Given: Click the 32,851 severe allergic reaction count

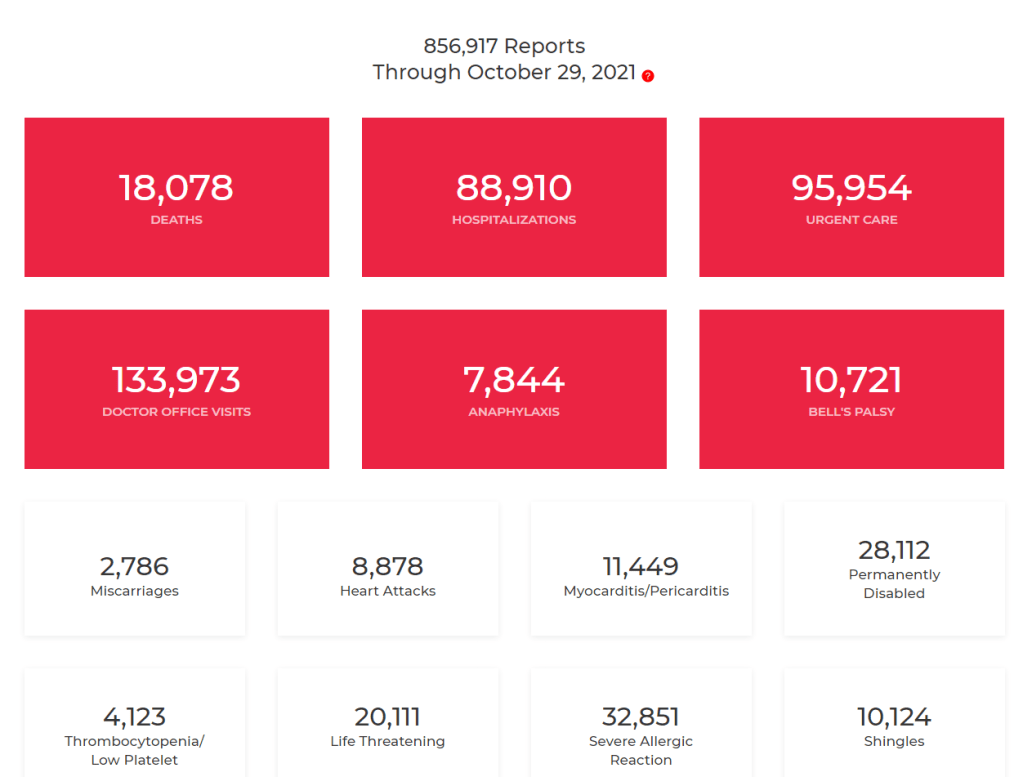Looking at the screenshot, I should coord(641,717).
